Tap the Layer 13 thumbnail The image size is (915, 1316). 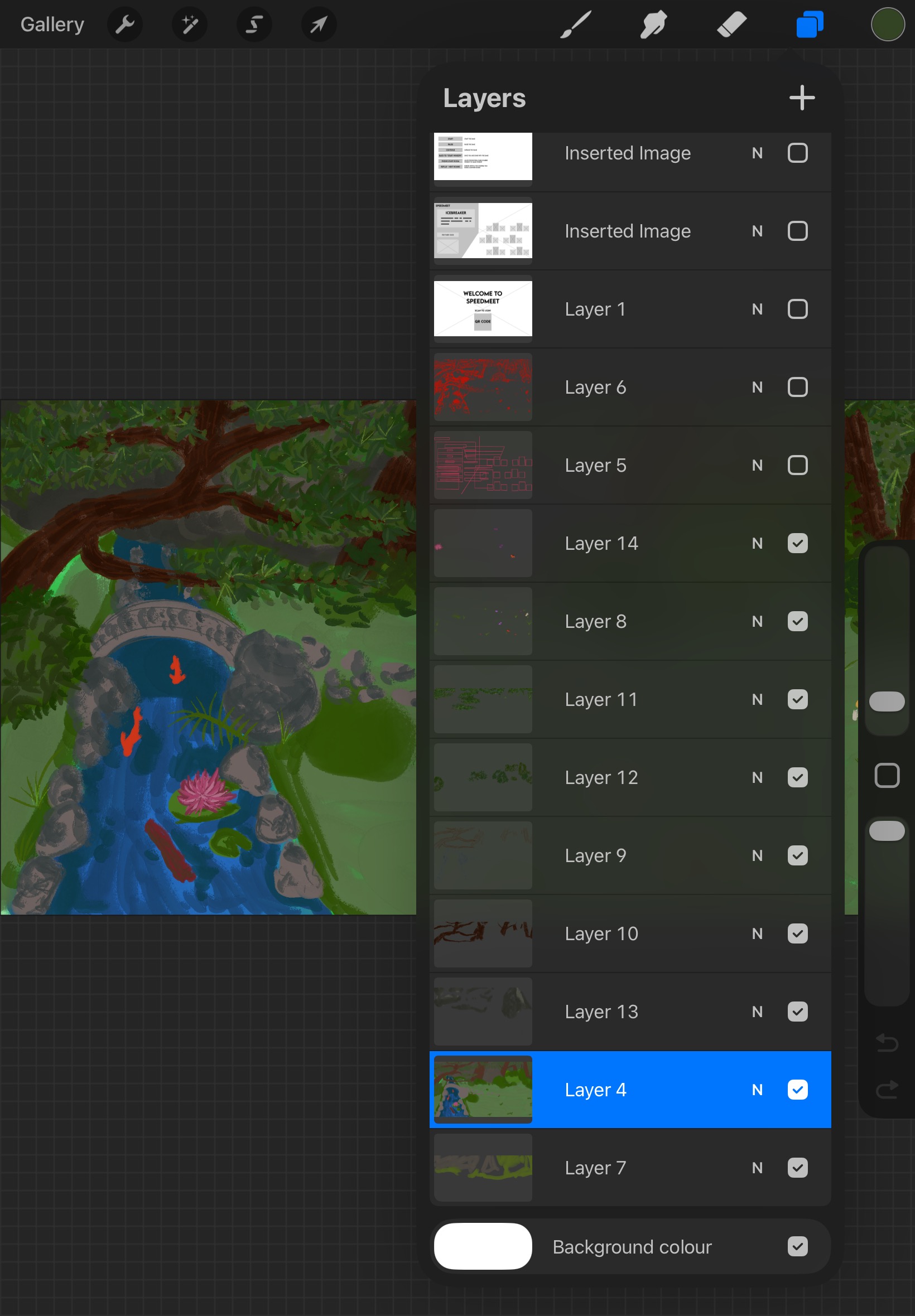tap(483, 1011)
